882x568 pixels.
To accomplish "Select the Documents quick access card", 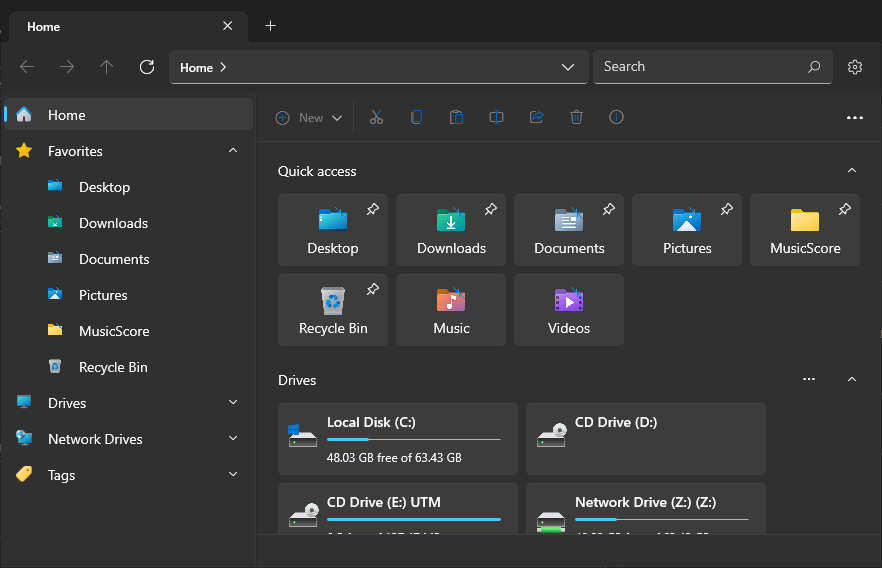I will pos(569,230).
